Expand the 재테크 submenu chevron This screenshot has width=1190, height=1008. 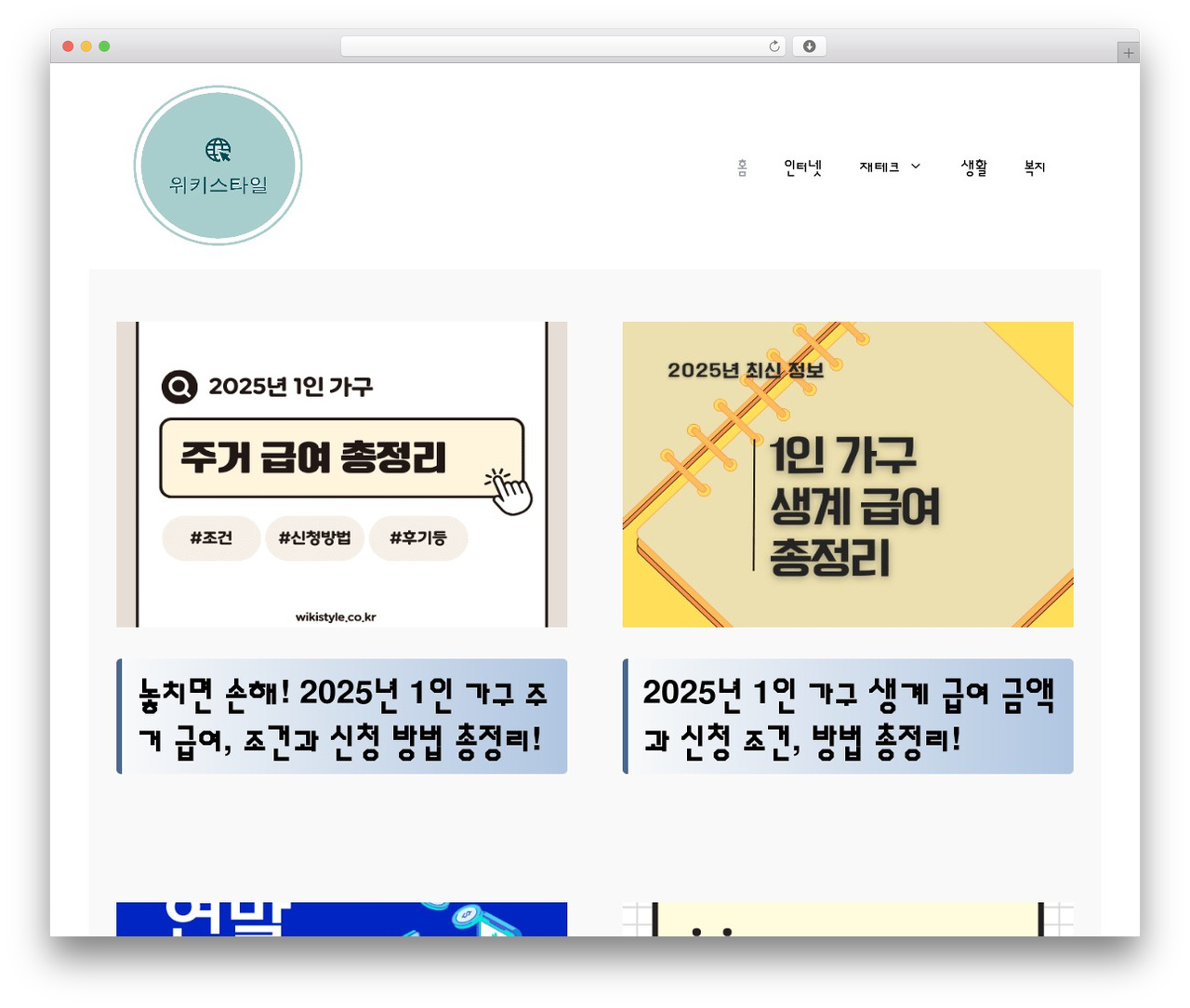[916, 166]
